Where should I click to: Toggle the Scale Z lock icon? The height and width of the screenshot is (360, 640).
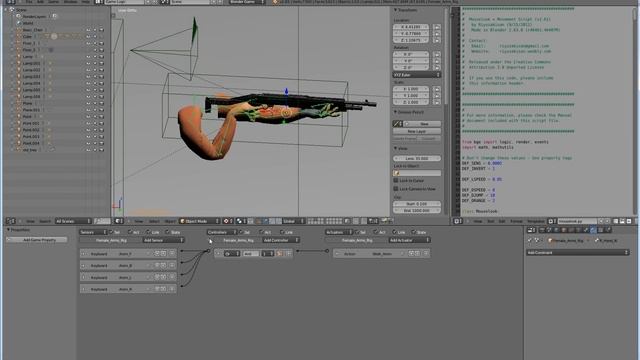(437, 102)
